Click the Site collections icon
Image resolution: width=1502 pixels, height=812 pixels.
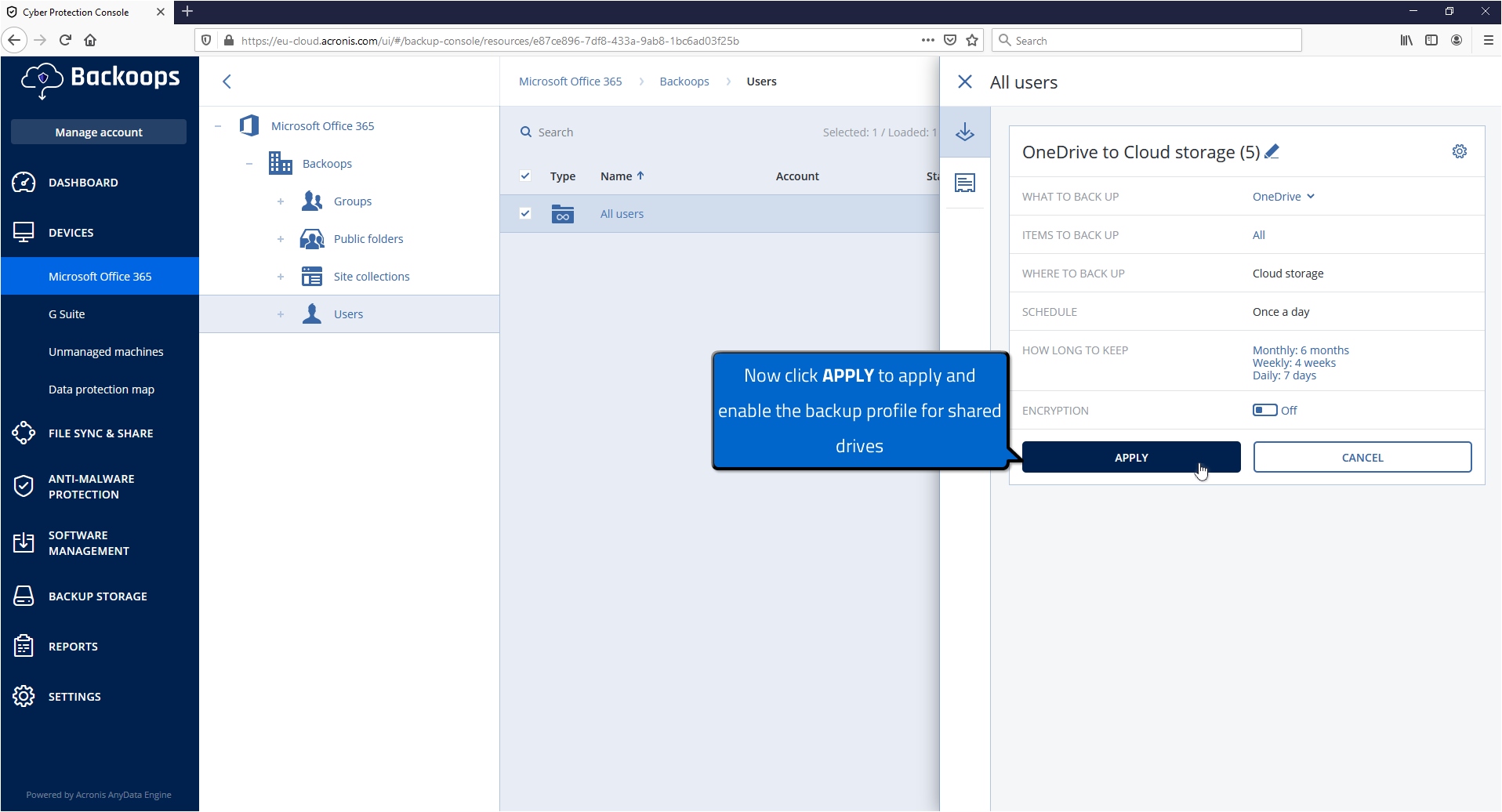tap(312, 277)
